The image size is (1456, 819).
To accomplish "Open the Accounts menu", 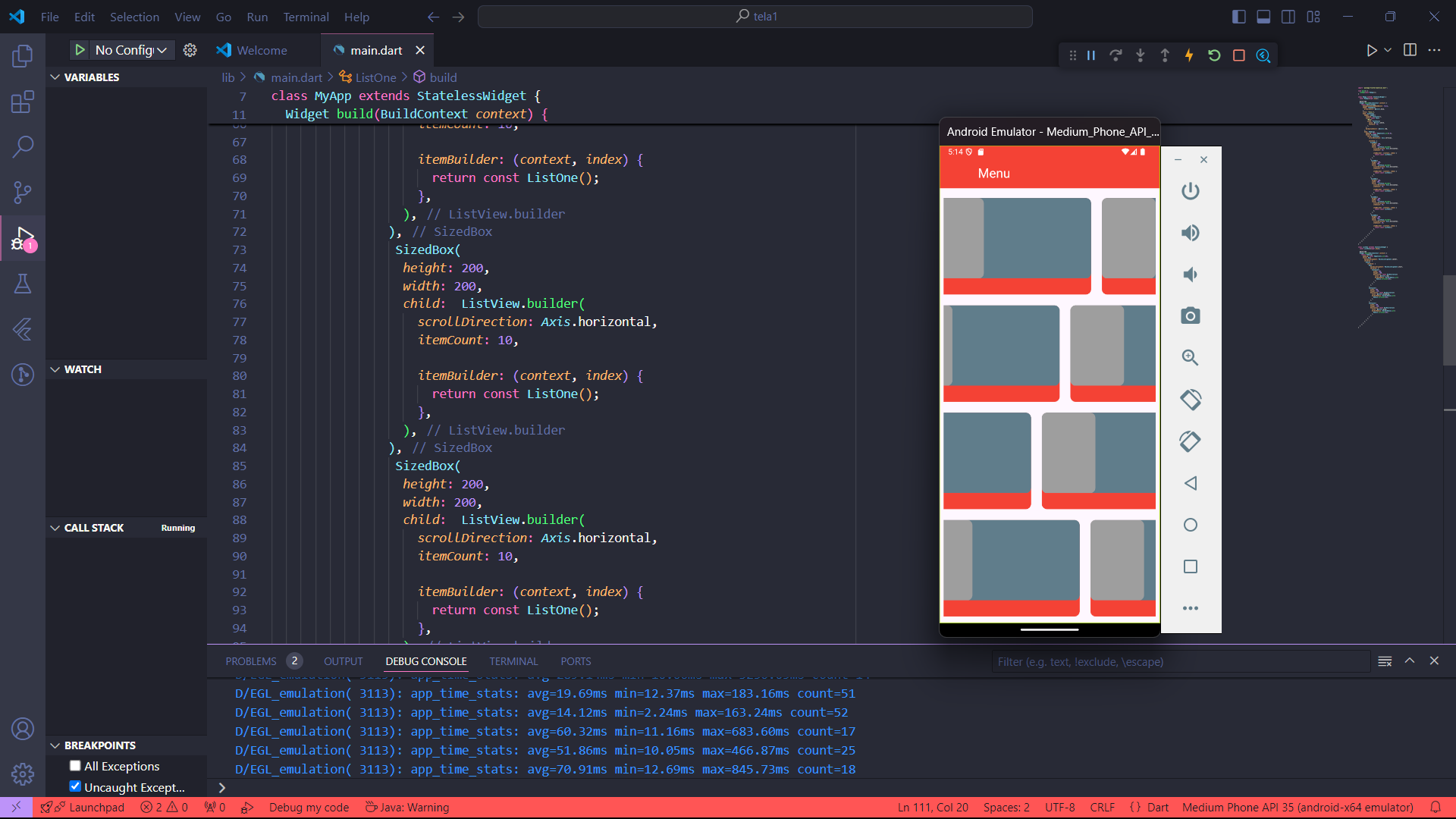I will tap(23, 729).
